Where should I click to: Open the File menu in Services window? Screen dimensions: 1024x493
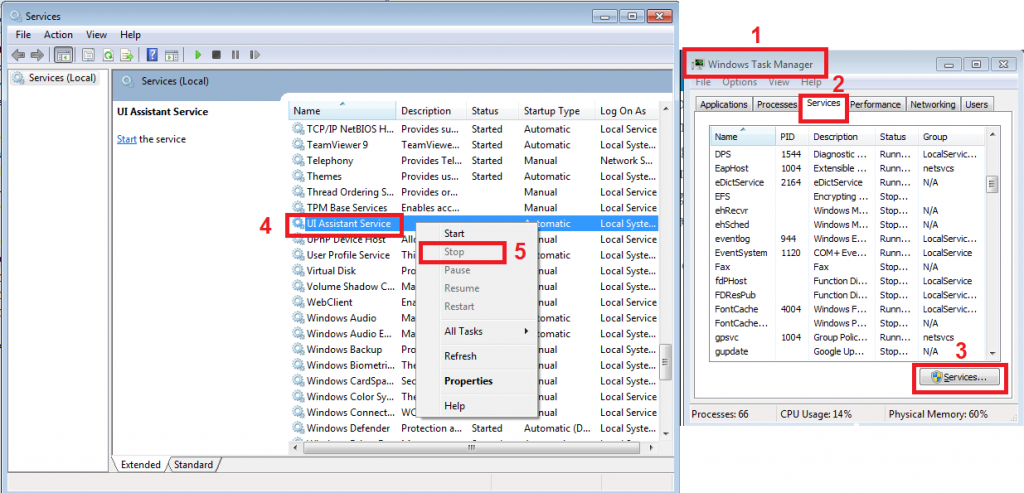[x=23, y=35]
